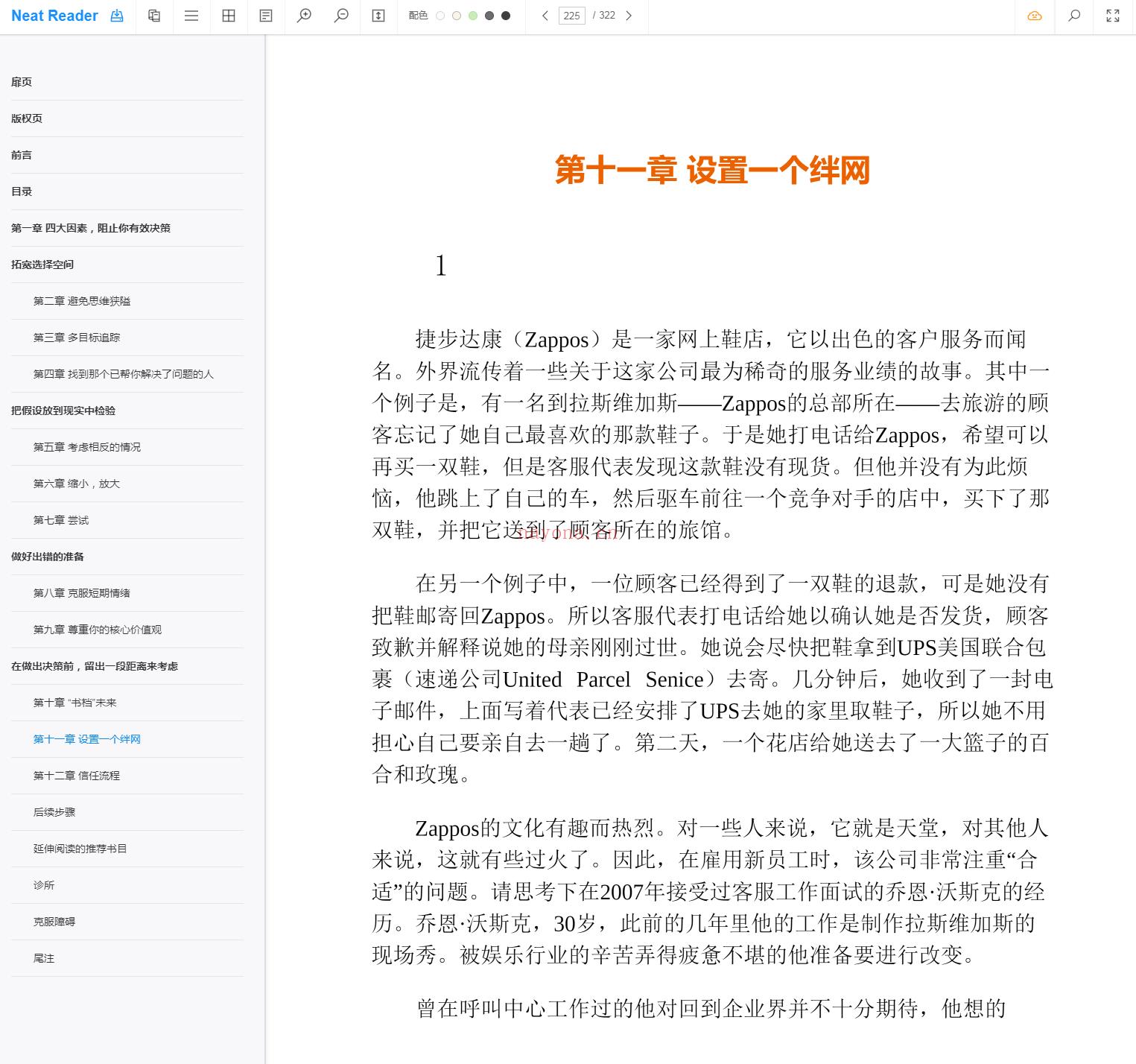
Task: Click the section number 1 in page
Action: click(x=441, y=265)
